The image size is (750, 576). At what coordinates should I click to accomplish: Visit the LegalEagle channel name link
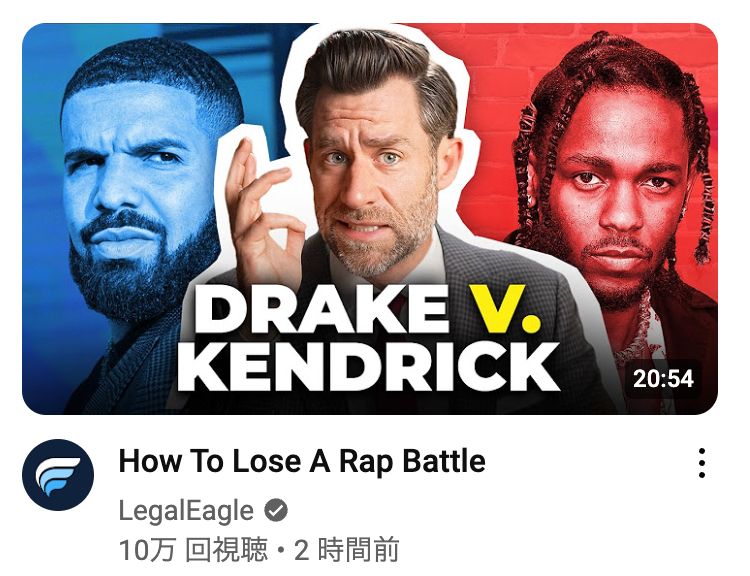pos(186,510)
